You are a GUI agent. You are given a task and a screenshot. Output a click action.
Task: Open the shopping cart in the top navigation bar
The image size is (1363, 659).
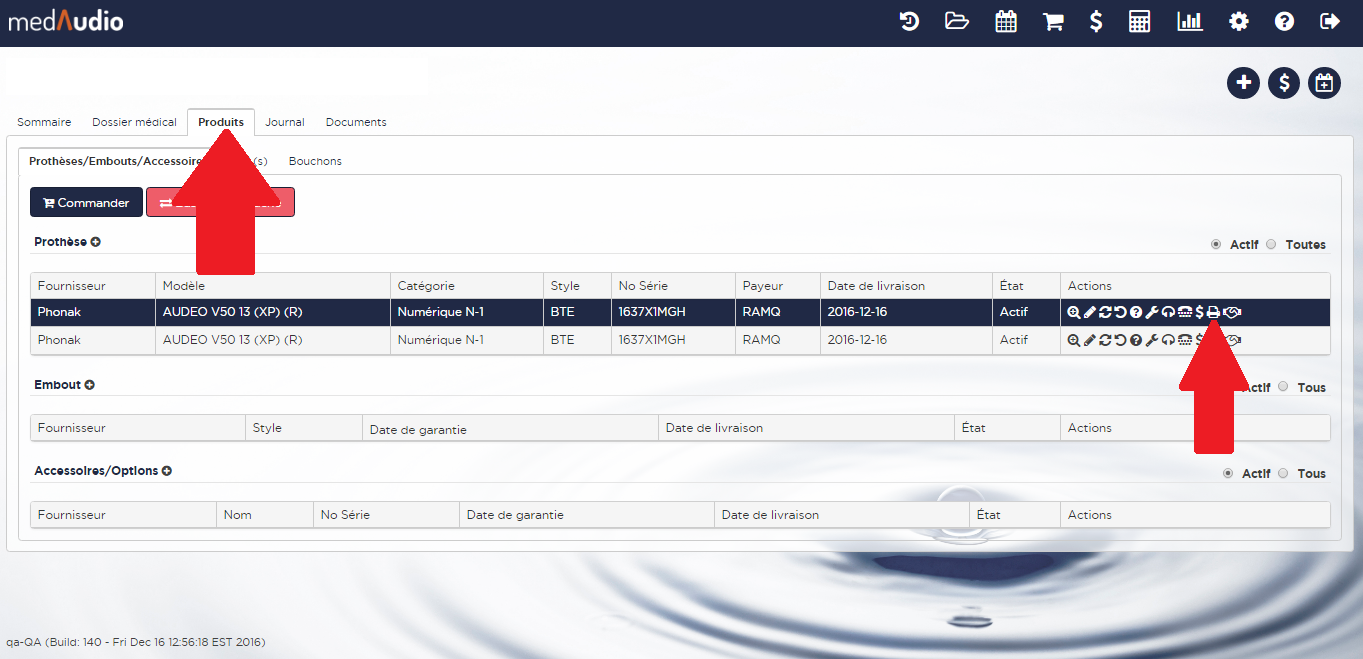click(x=1053, y=21)
